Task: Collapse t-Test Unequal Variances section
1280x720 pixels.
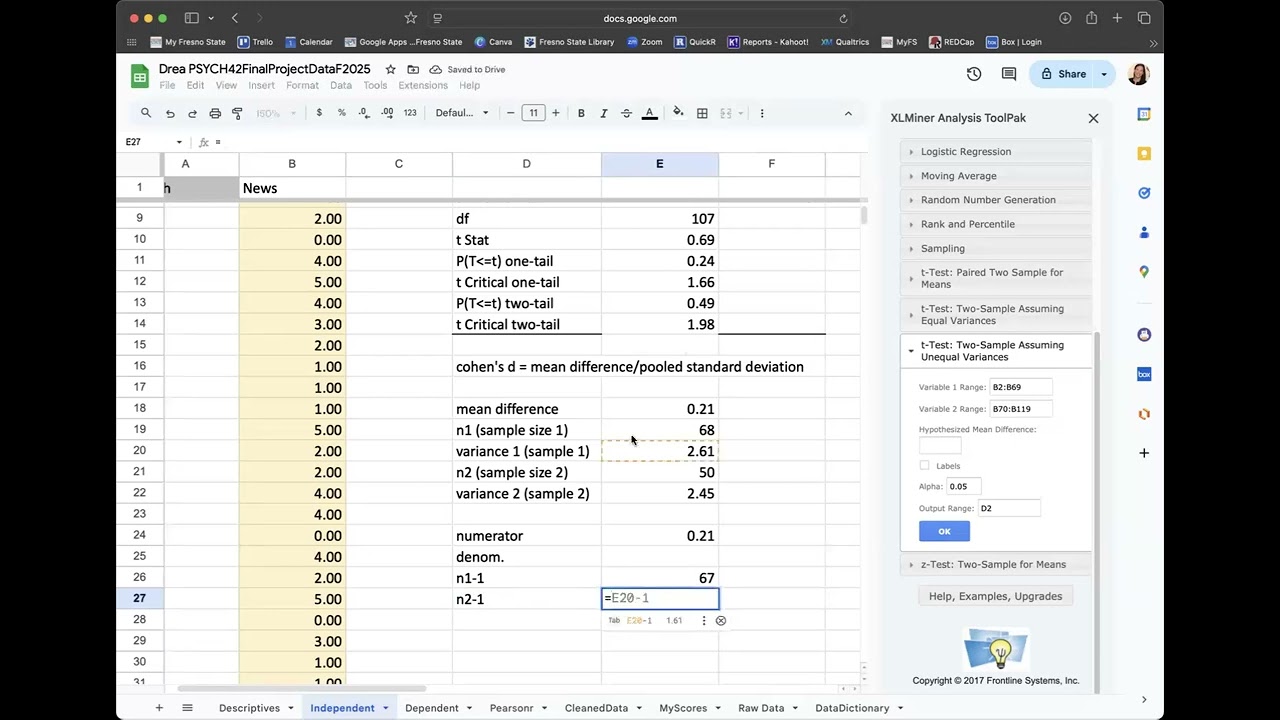Action: point(996,351)
